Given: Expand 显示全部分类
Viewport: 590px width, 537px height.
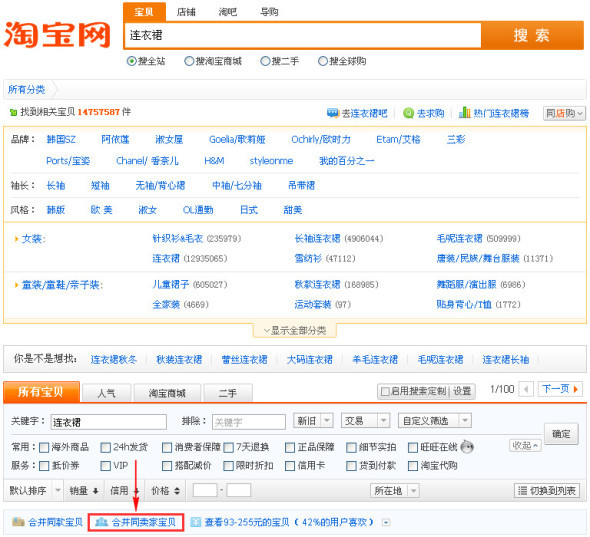Looking at the screenshot, I should 295,330.
